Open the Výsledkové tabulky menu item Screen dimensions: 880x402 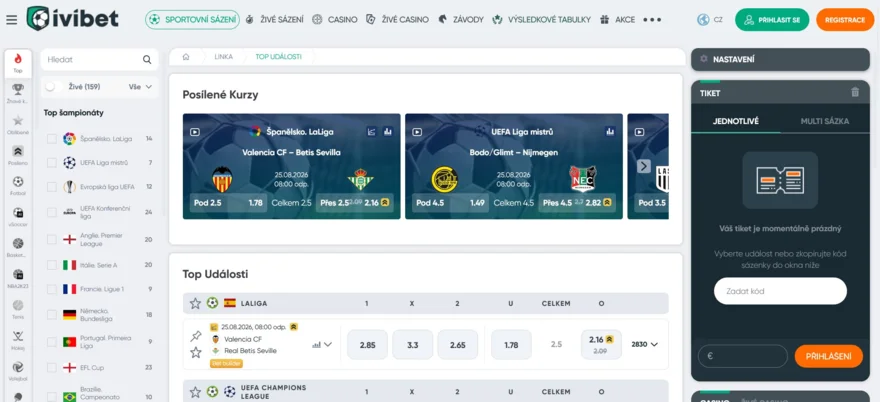(x=542, y=20)
